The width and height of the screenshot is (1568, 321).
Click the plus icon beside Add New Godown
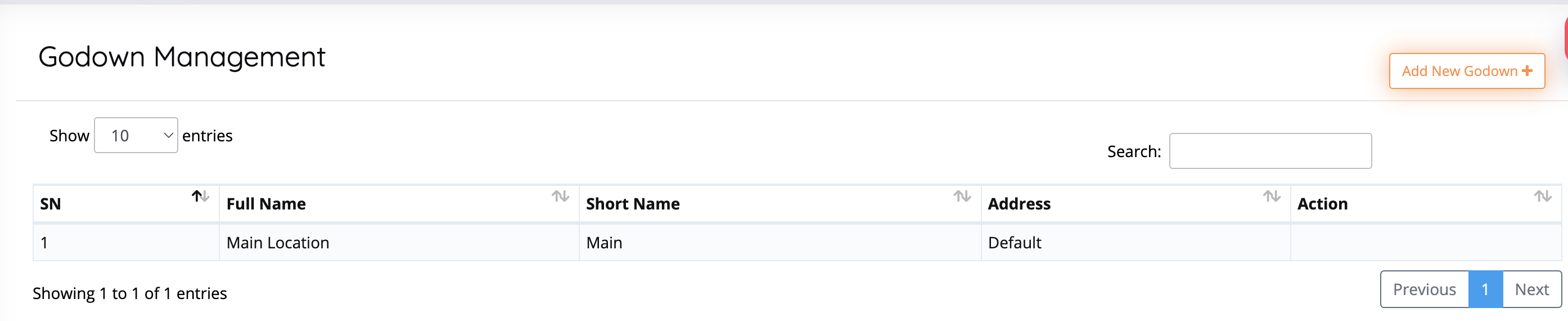pyautogui.click(x=1526, y=72)
